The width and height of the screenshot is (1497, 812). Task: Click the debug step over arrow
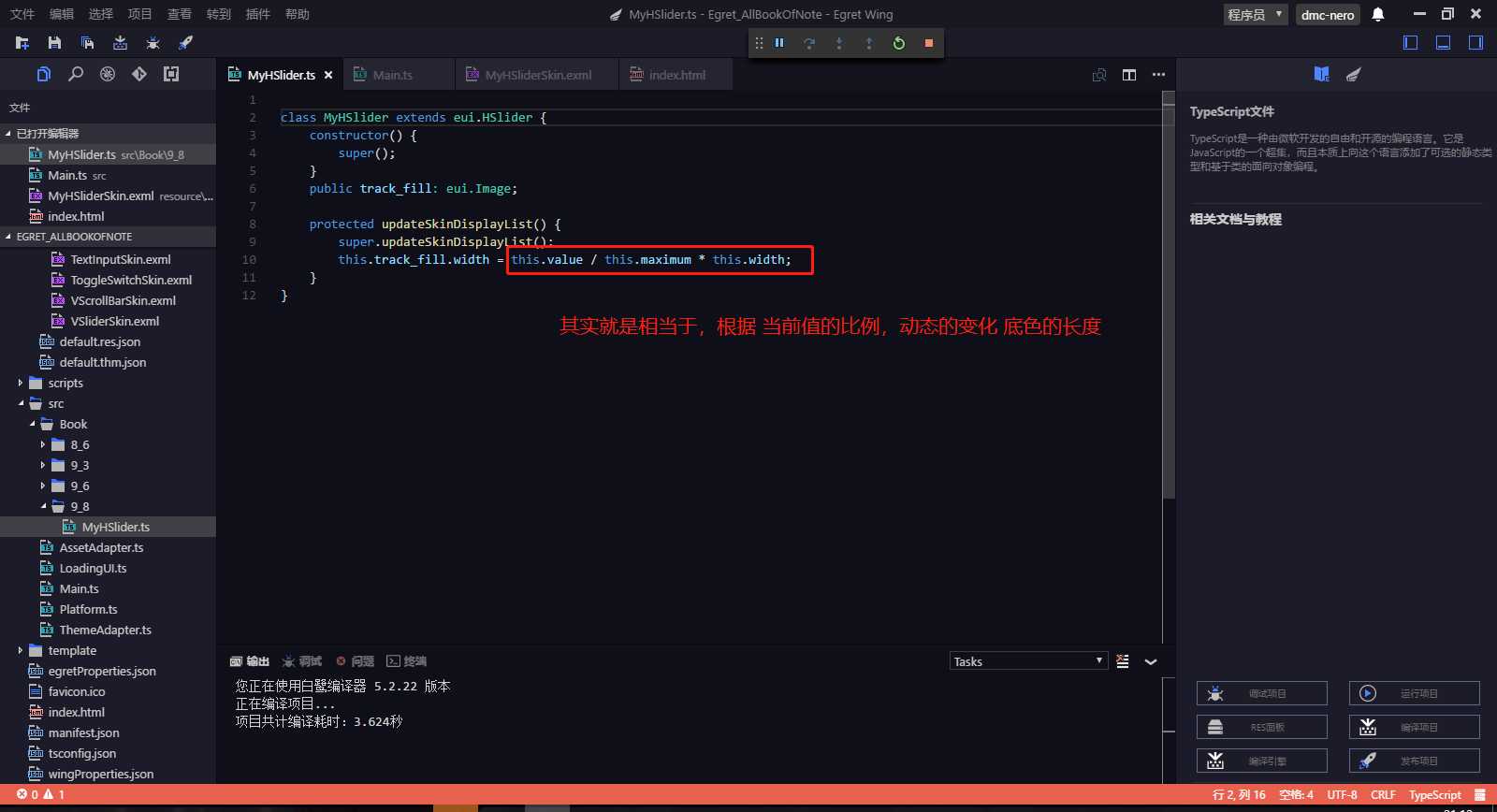(809, 43)
